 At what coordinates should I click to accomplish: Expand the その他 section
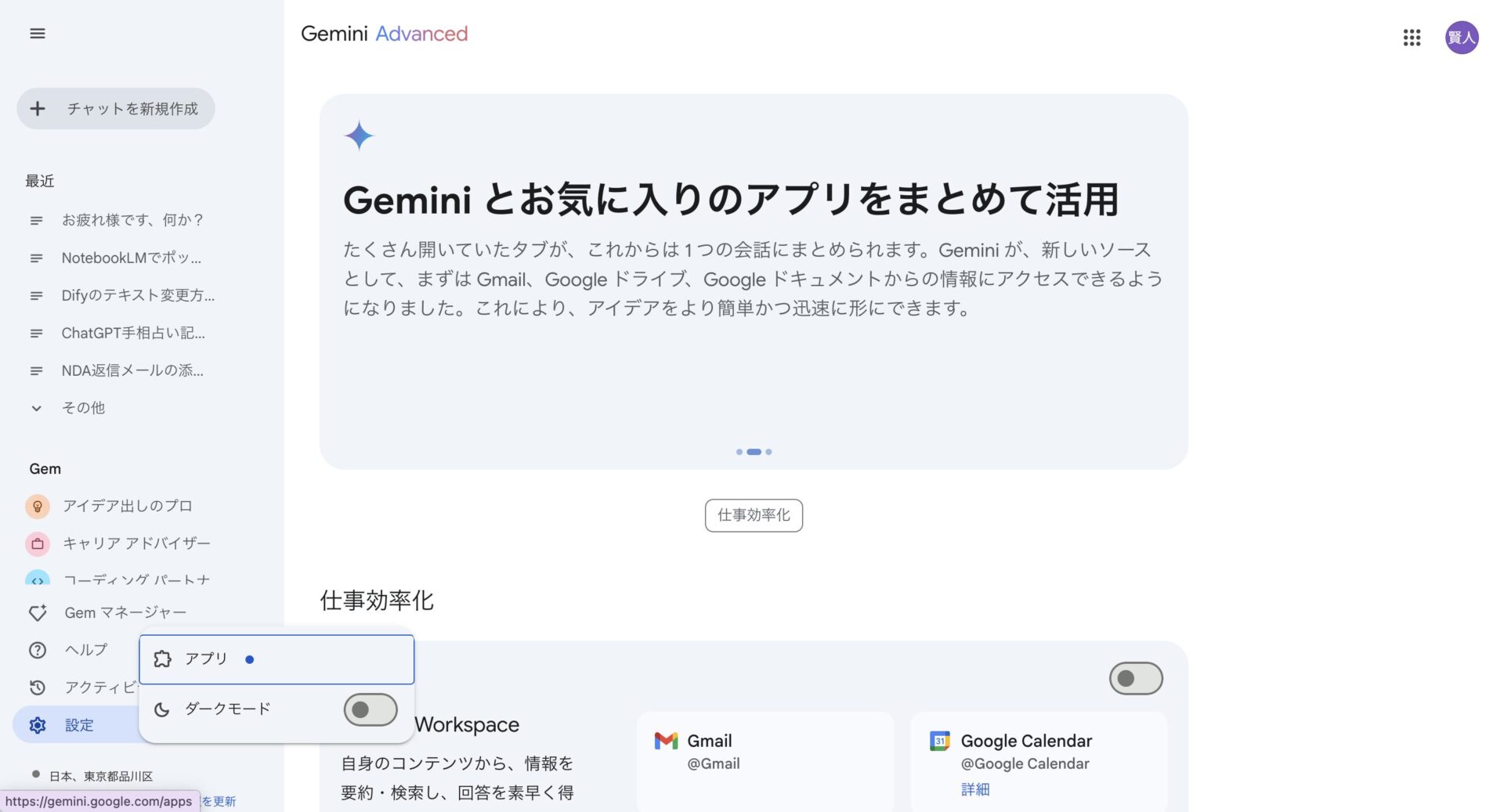click(x=83, y=407)
